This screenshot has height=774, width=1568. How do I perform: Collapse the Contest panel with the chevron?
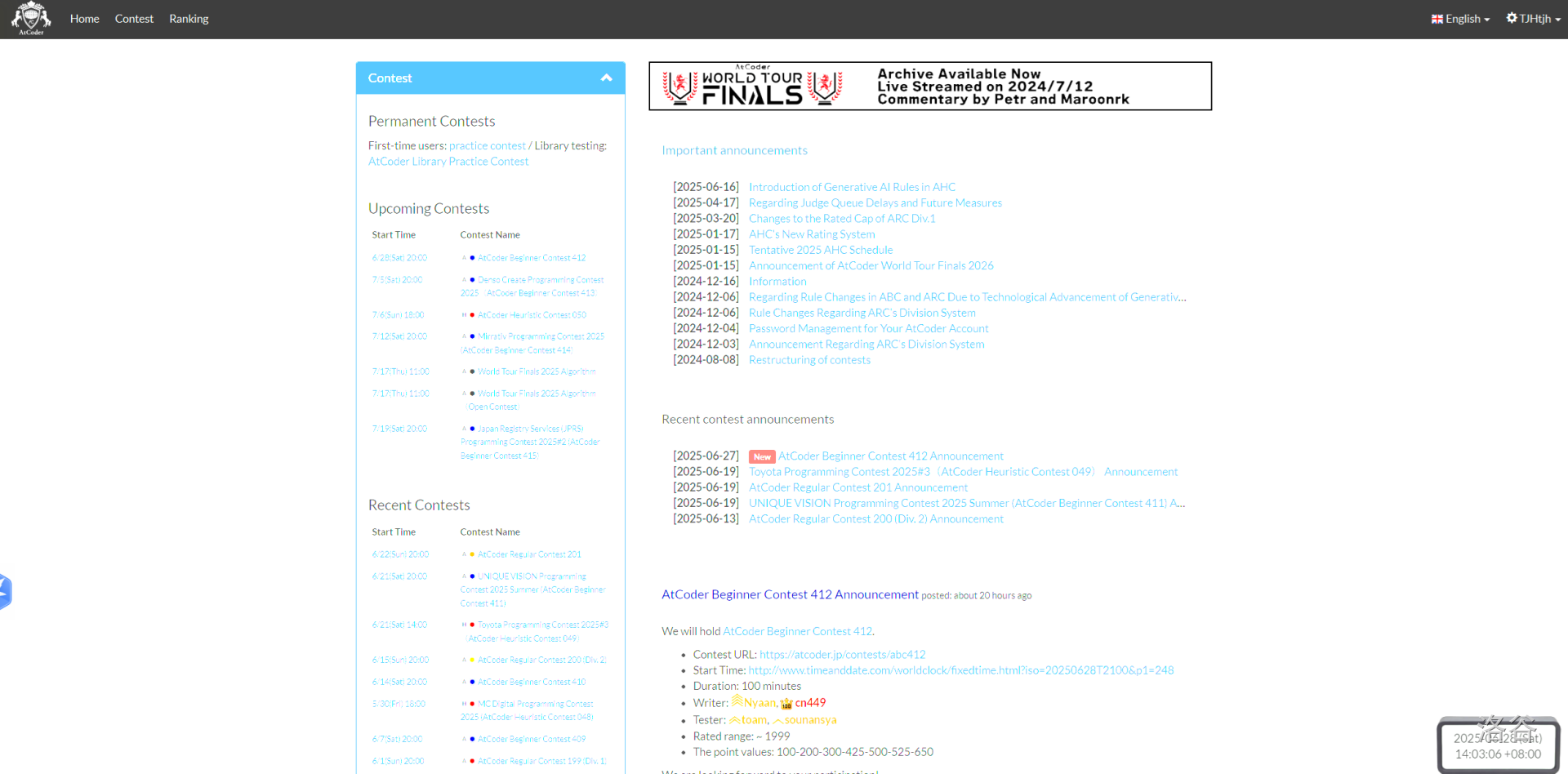coord(606,78)
